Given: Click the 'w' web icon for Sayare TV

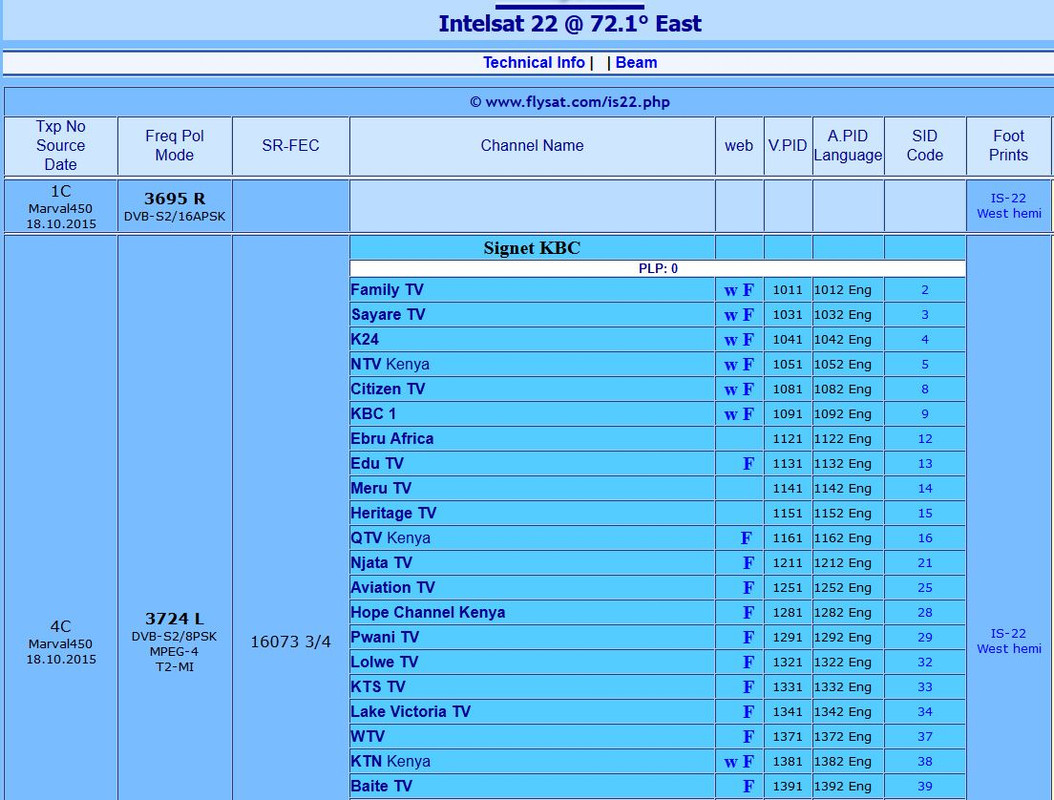Looking at the screenshot, I should (731, 317).
